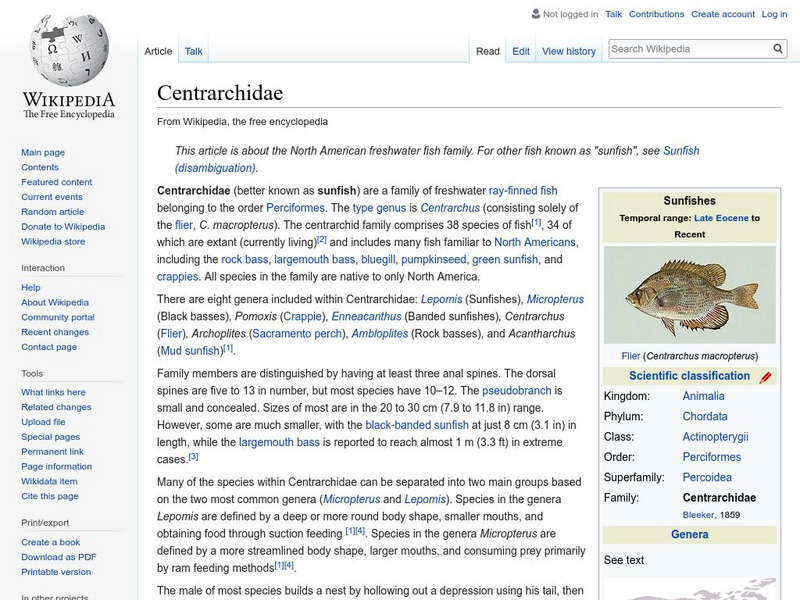Open Chordata in infobox
800x600 pixels.
pos(705,416)
